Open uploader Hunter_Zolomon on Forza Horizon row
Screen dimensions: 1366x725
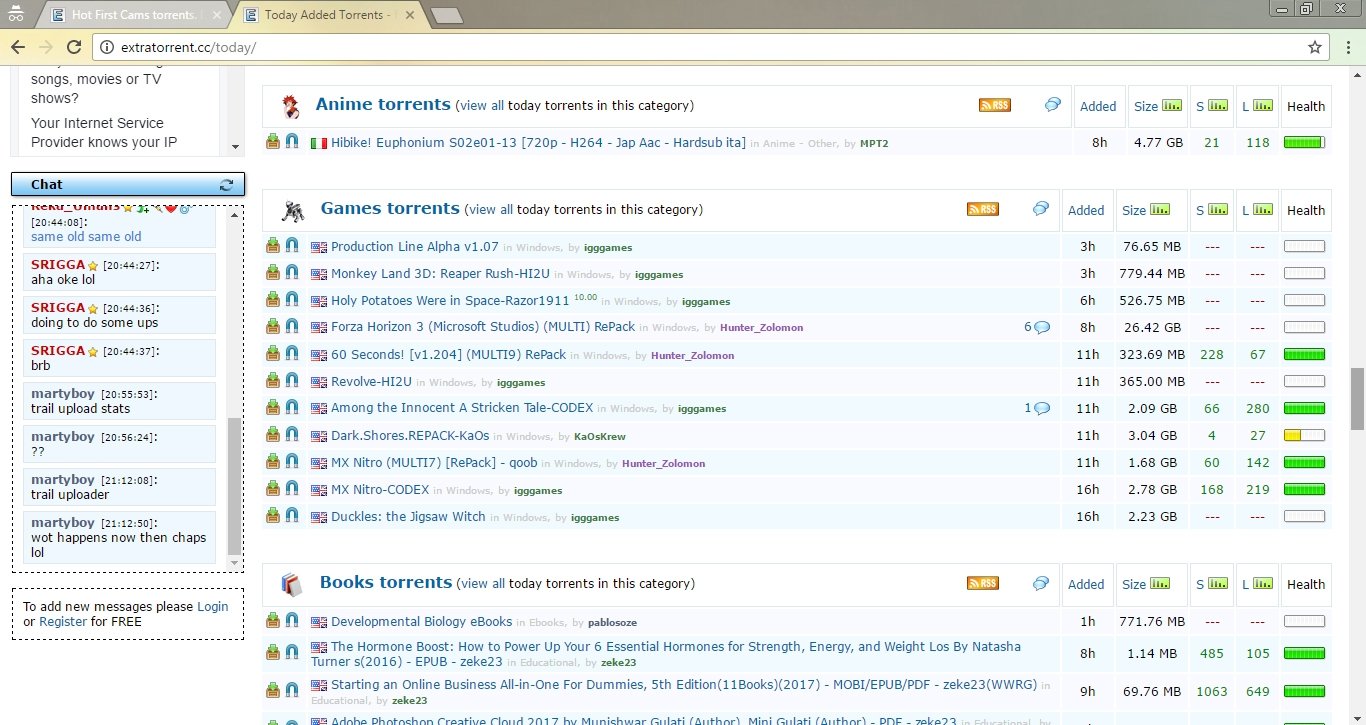761,328
